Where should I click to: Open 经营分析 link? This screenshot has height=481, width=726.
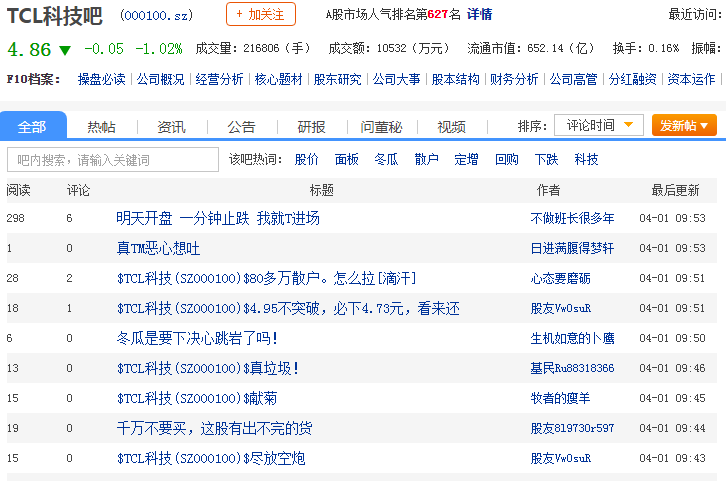[219, 79]
